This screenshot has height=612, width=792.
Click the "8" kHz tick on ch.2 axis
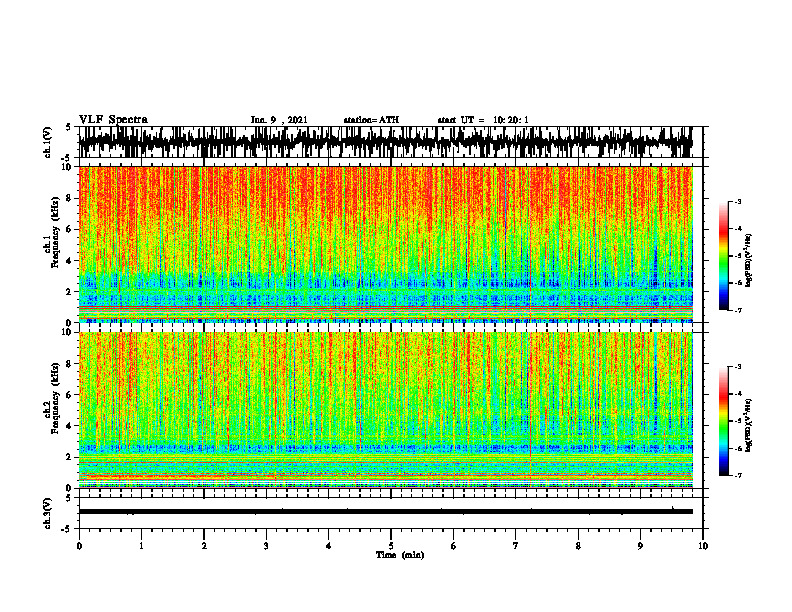click(69, 364)
